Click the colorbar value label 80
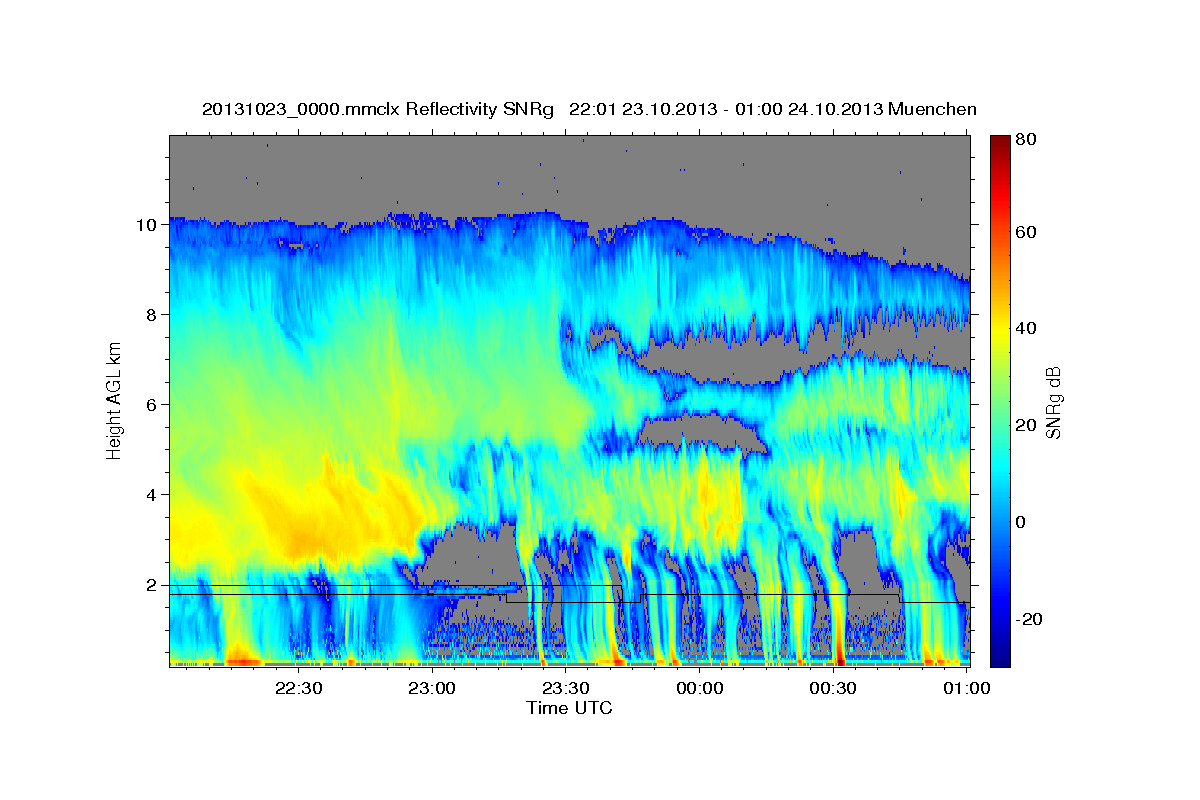This screenshot has width=1200, height=800. pos(1028,139)
